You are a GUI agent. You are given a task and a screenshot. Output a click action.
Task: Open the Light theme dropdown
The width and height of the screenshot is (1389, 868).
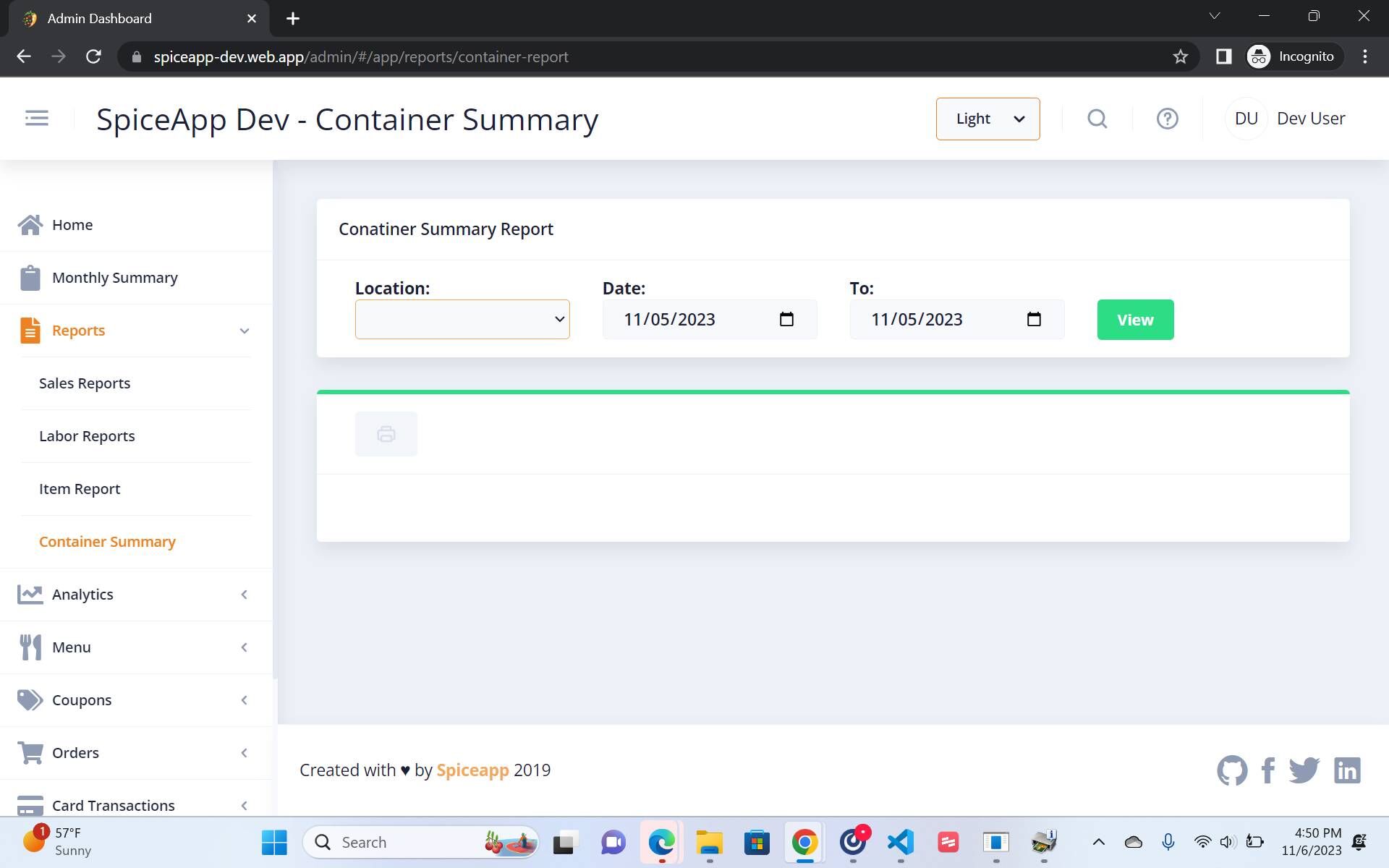pos(987,119)
